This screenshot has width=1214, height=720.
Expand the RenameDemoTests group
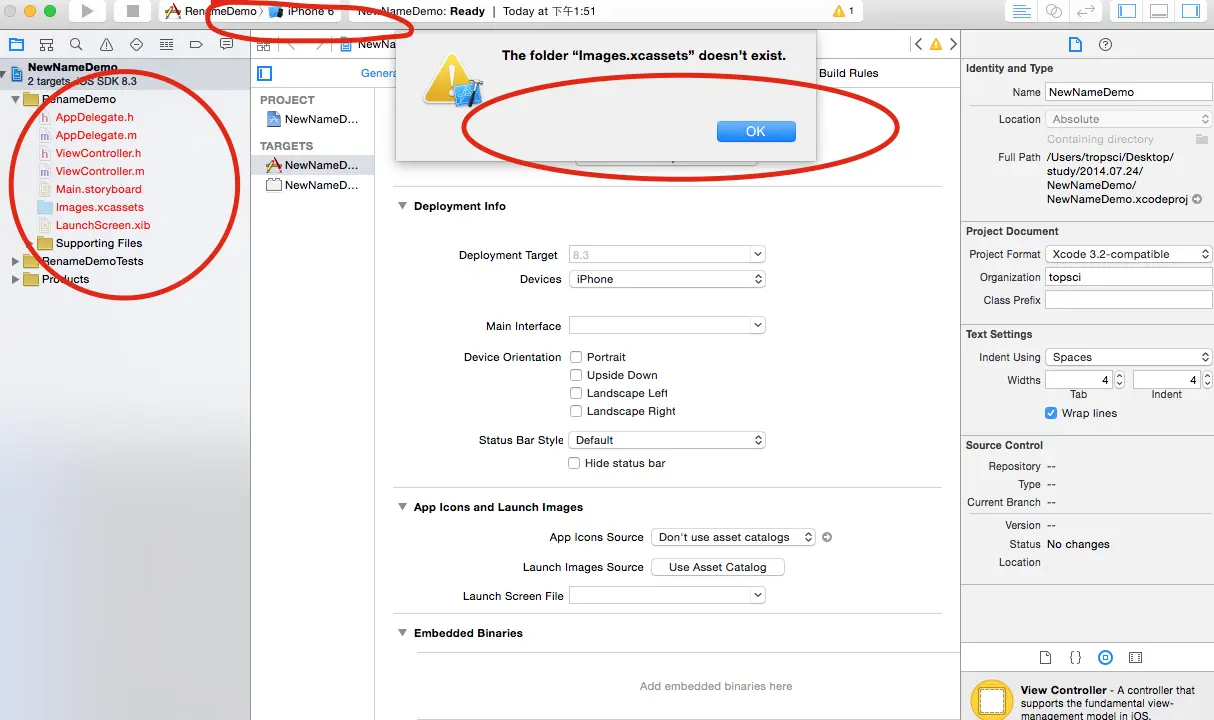(x=15, y=261)
